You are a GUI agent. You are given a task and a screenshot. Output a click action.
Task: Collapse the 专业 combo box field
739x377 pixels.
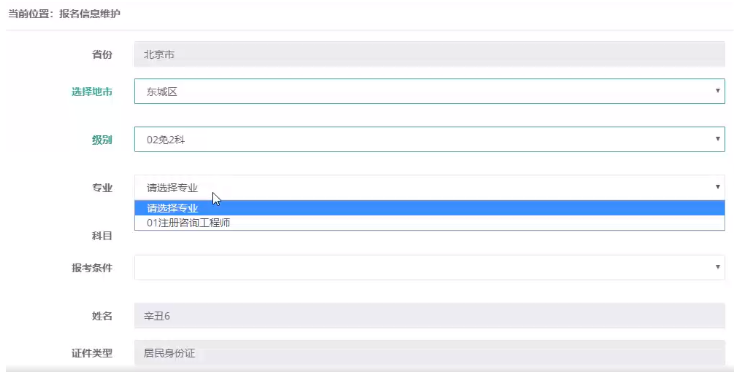429,187
